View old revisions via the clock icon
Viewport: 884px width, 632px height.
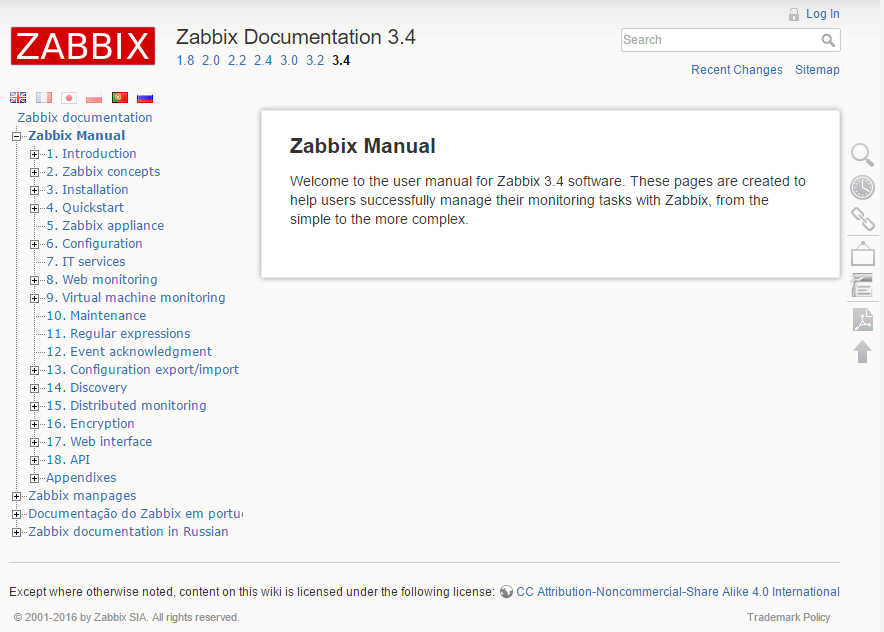click(862, 187)
